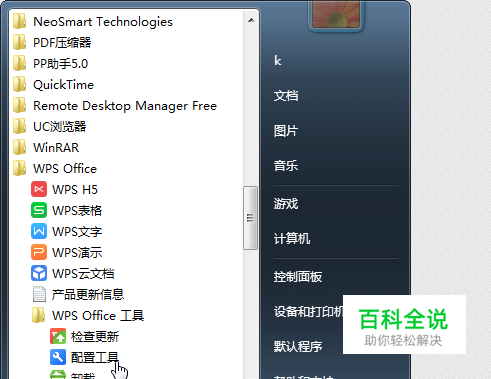Select the WPS H5 text label
The height and width of the screenshot is (379, 491).
(x=75, y=190)
